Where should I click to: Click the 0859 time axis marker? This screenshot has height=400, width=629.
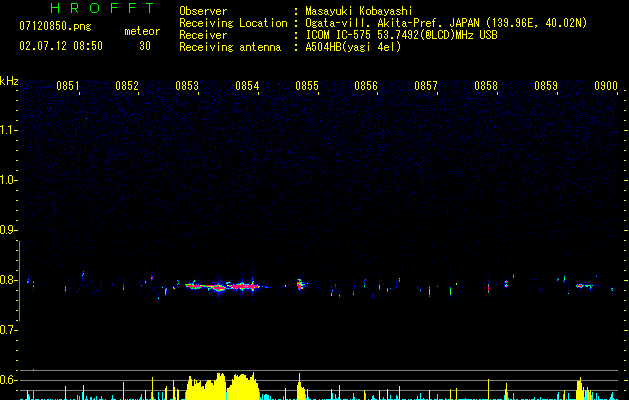point(546,86)
